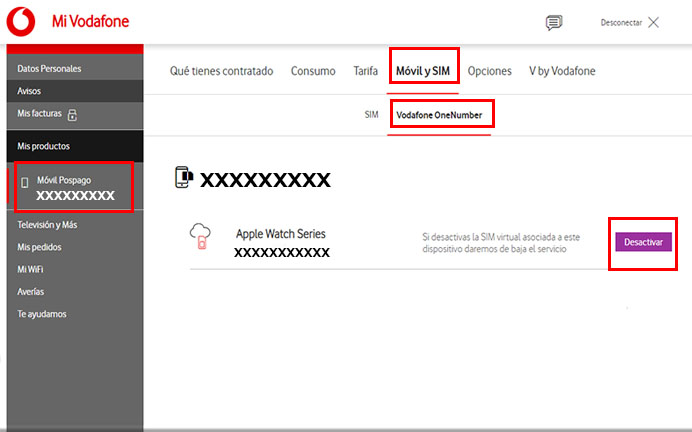Screen dimensions: 692x432
Task: Click the cloud watch icon for Apple Watch
Action: [x=200, y=237]
